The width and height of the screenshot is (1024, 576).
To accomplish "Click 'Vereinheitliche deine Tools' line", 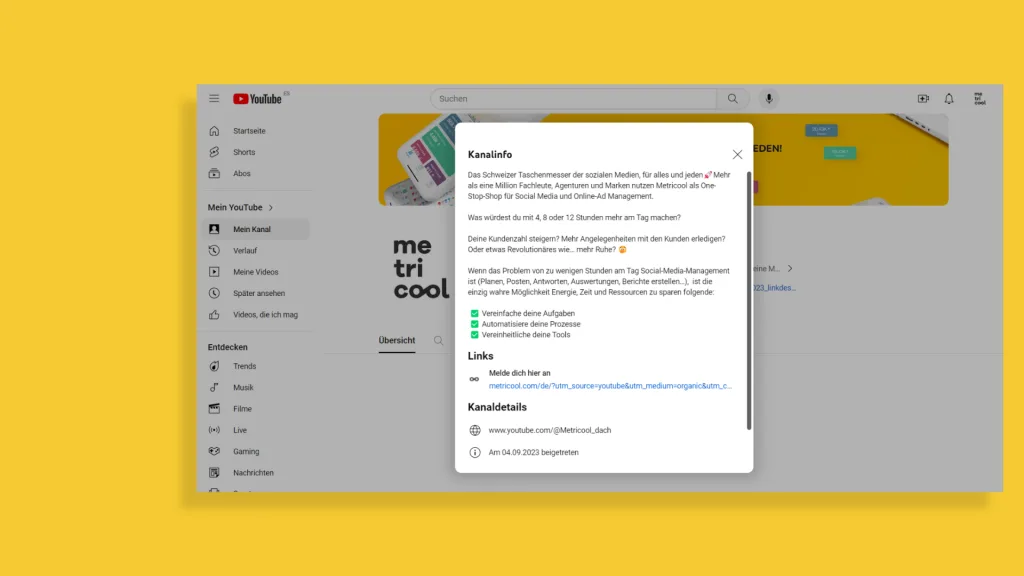I will [526, 335].
